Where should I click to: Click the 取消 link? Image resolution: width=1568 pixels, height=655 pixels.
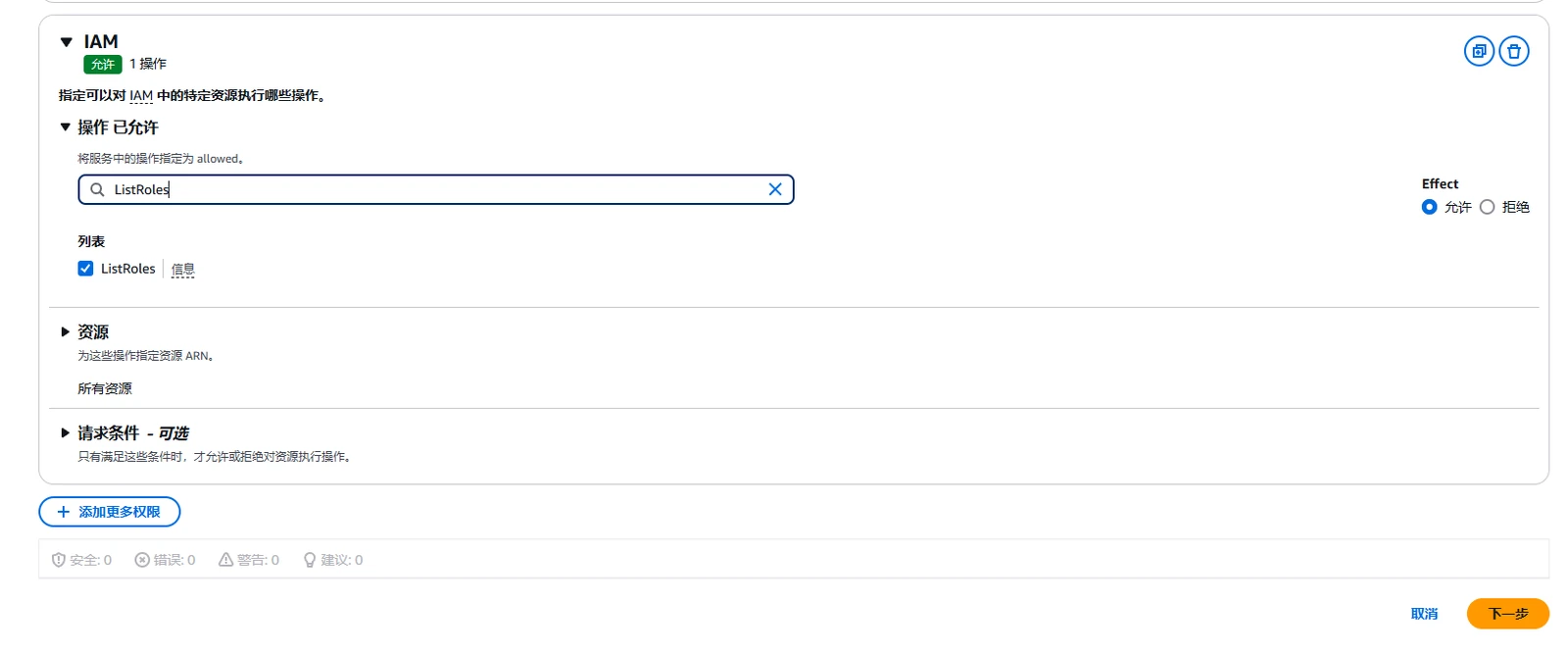tap(1424, 614)
